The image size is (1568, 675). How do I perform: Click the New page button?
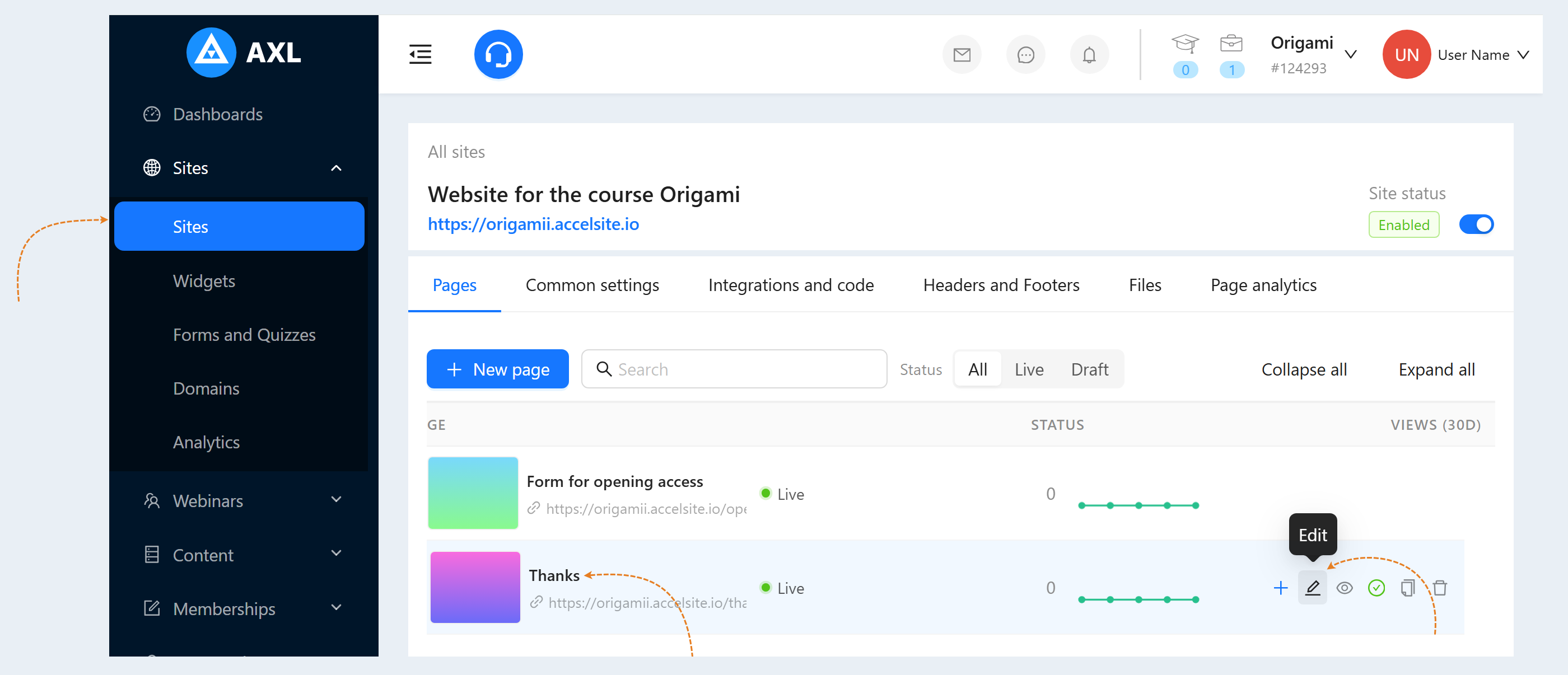[497, 368]
